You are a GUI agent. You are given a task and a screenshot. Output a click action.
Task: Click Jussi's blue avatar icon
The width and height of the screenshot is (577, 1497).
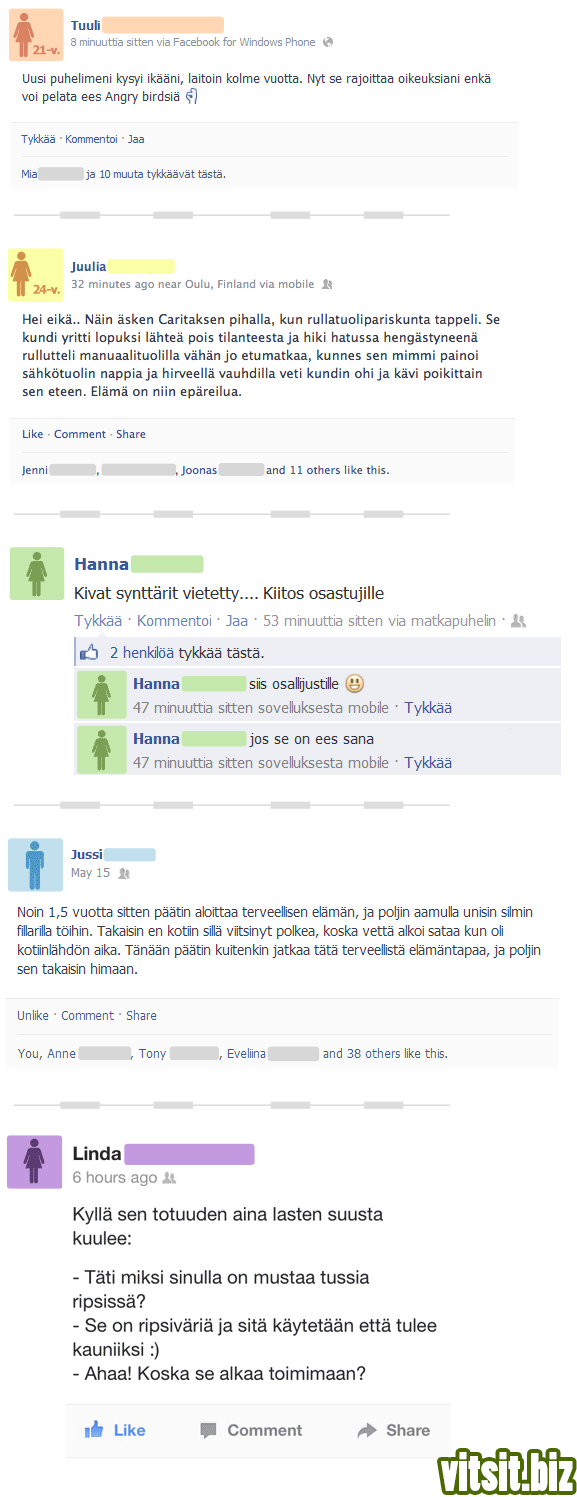pyautogui.click(x=35, y=864)
